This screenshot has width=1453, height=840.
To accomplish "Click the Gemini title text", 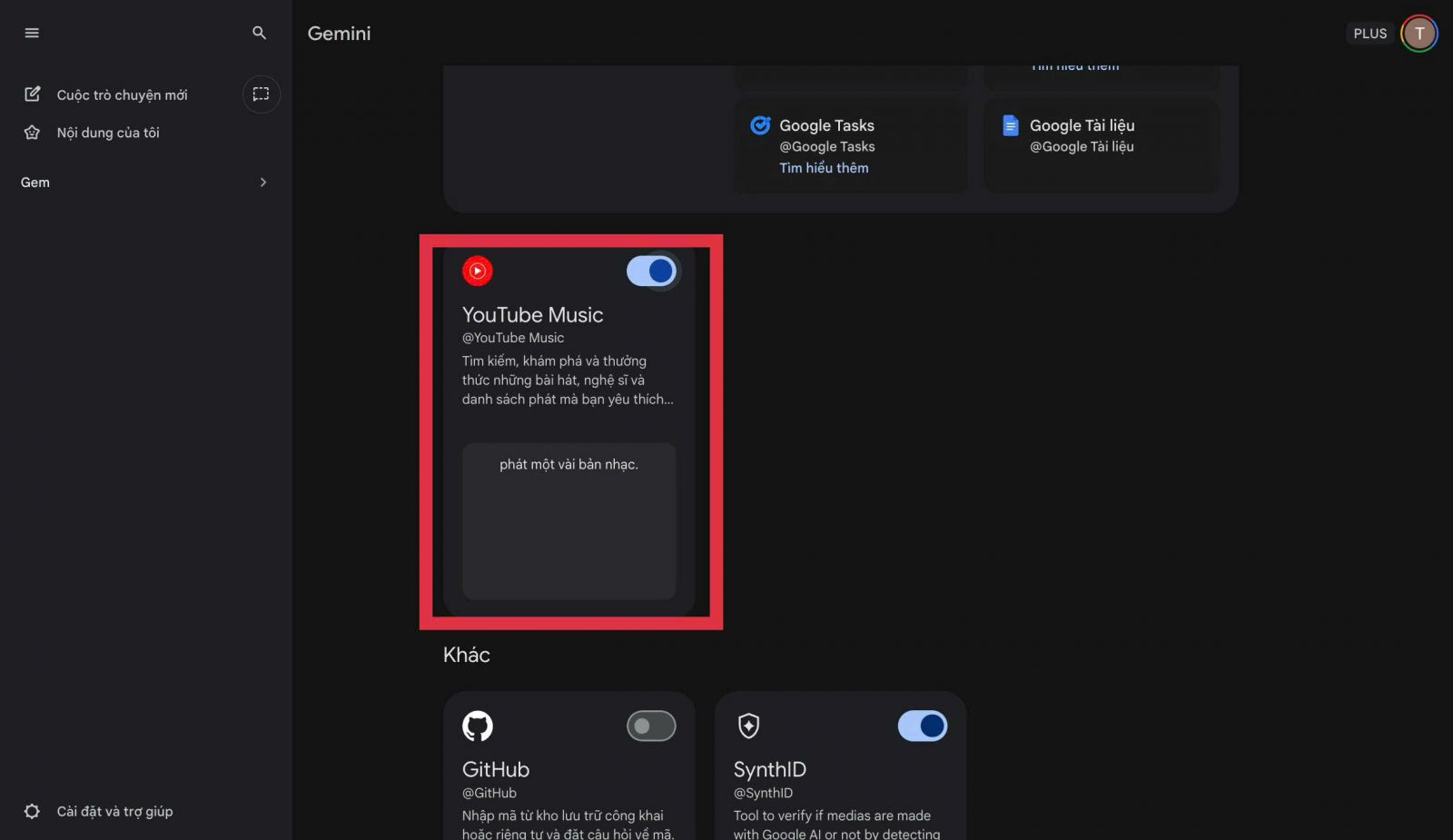I will coord(339,34).
